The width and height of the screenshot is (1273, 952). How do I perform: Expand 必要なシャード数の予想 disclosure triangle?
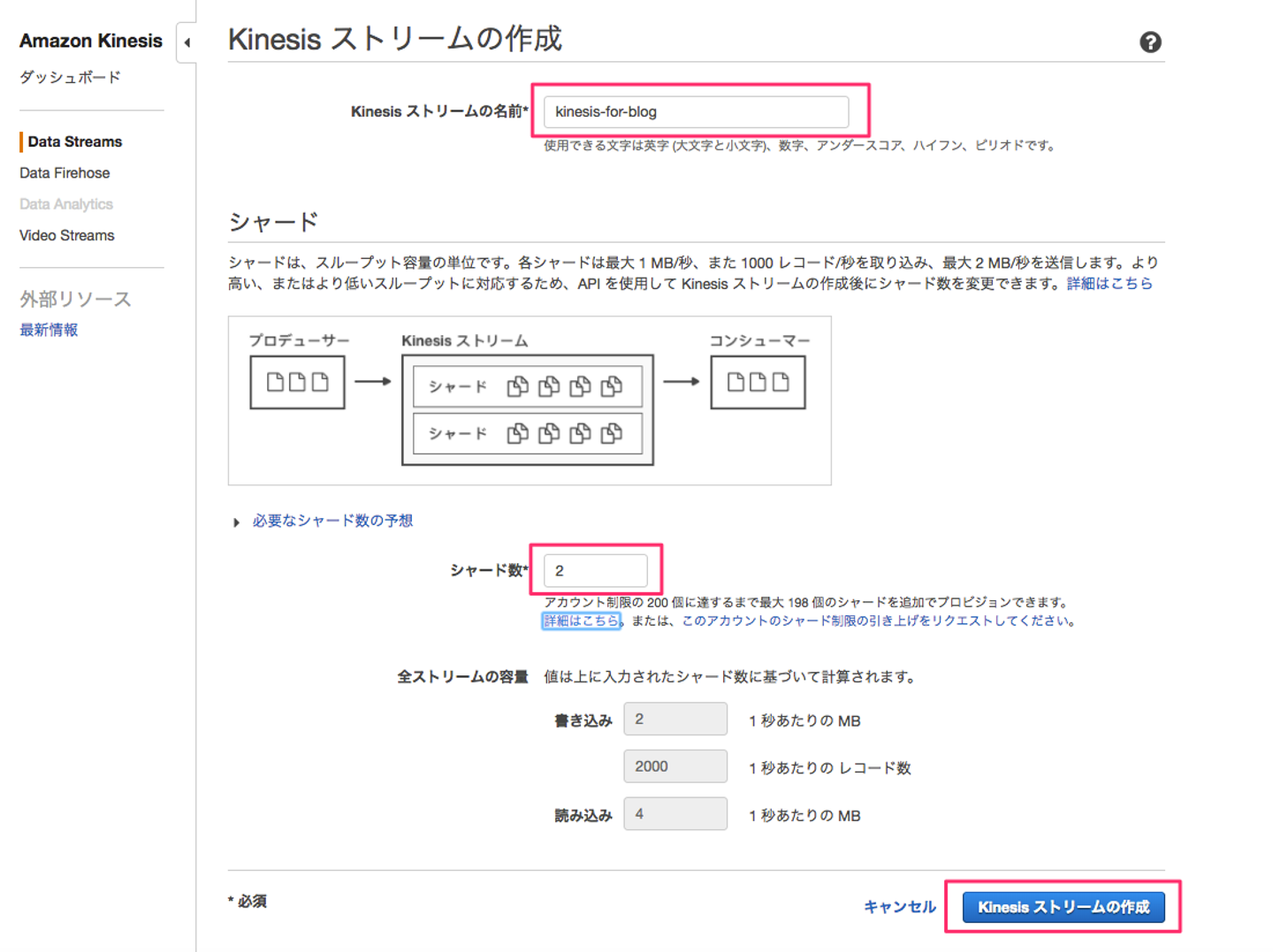coord(236,522)
